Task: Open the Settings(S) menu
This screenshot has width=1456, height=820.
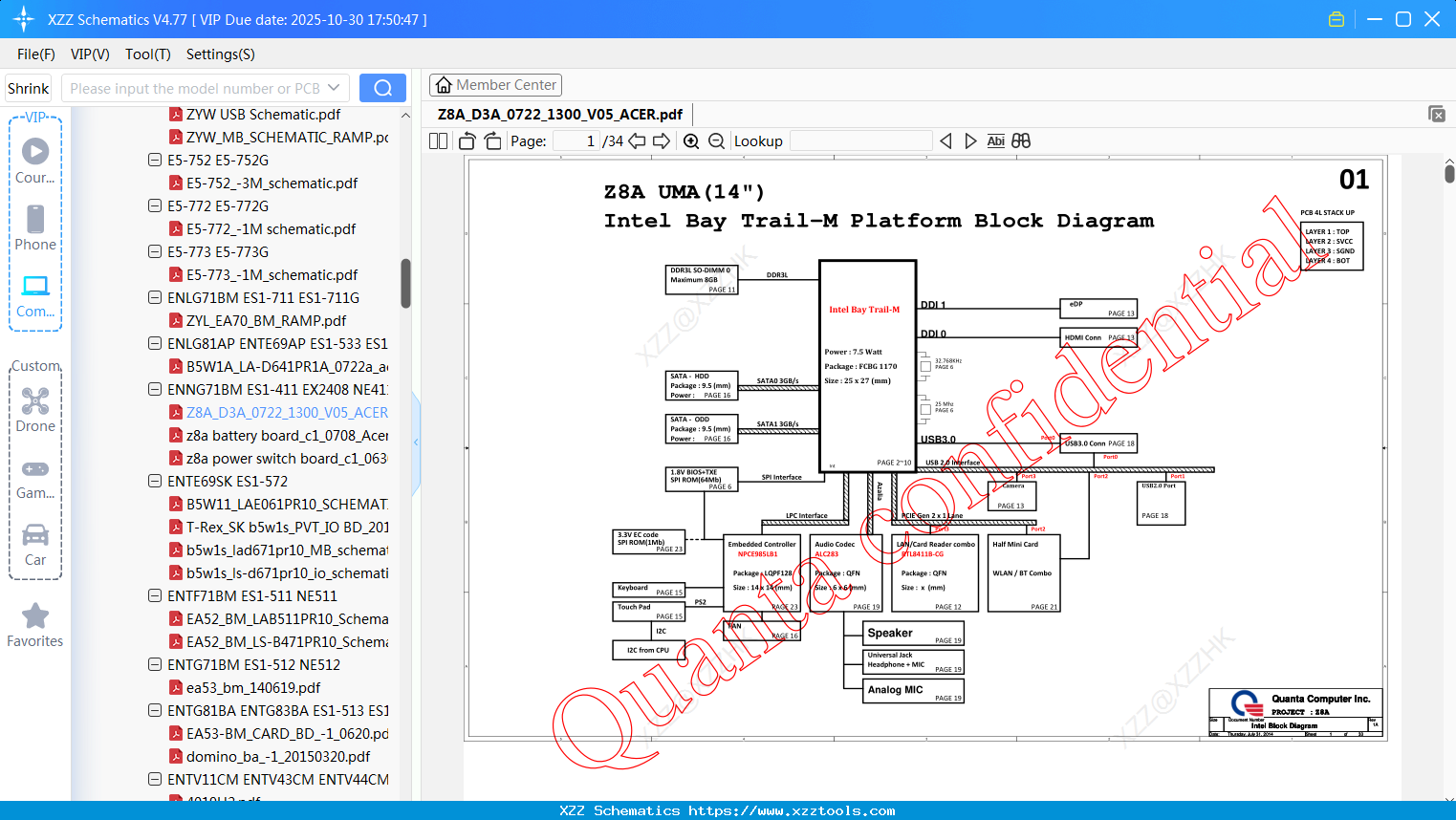Action: click(221, 54)
